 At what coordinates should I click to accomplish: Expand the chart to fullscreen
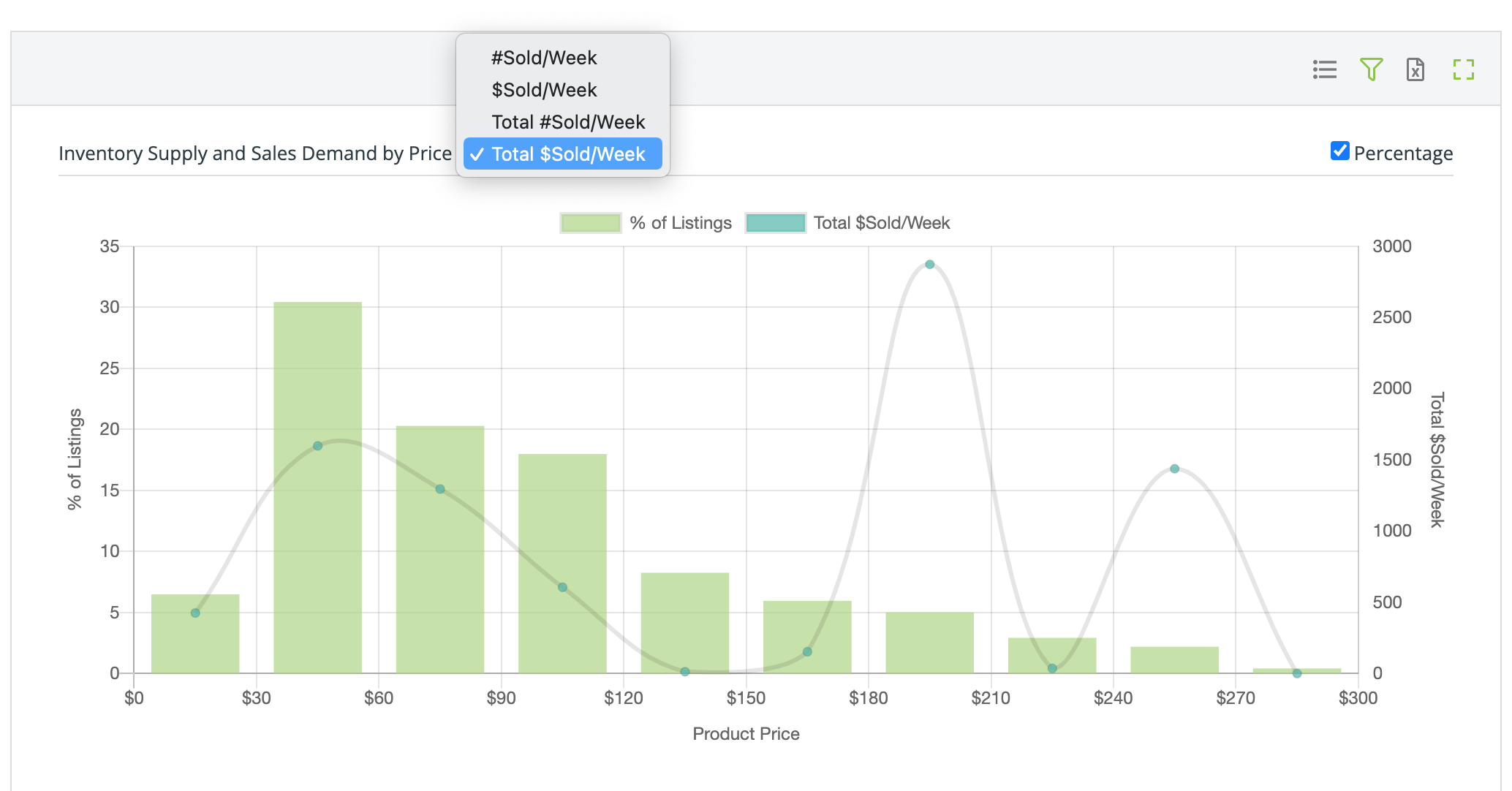click(1462, 69)
